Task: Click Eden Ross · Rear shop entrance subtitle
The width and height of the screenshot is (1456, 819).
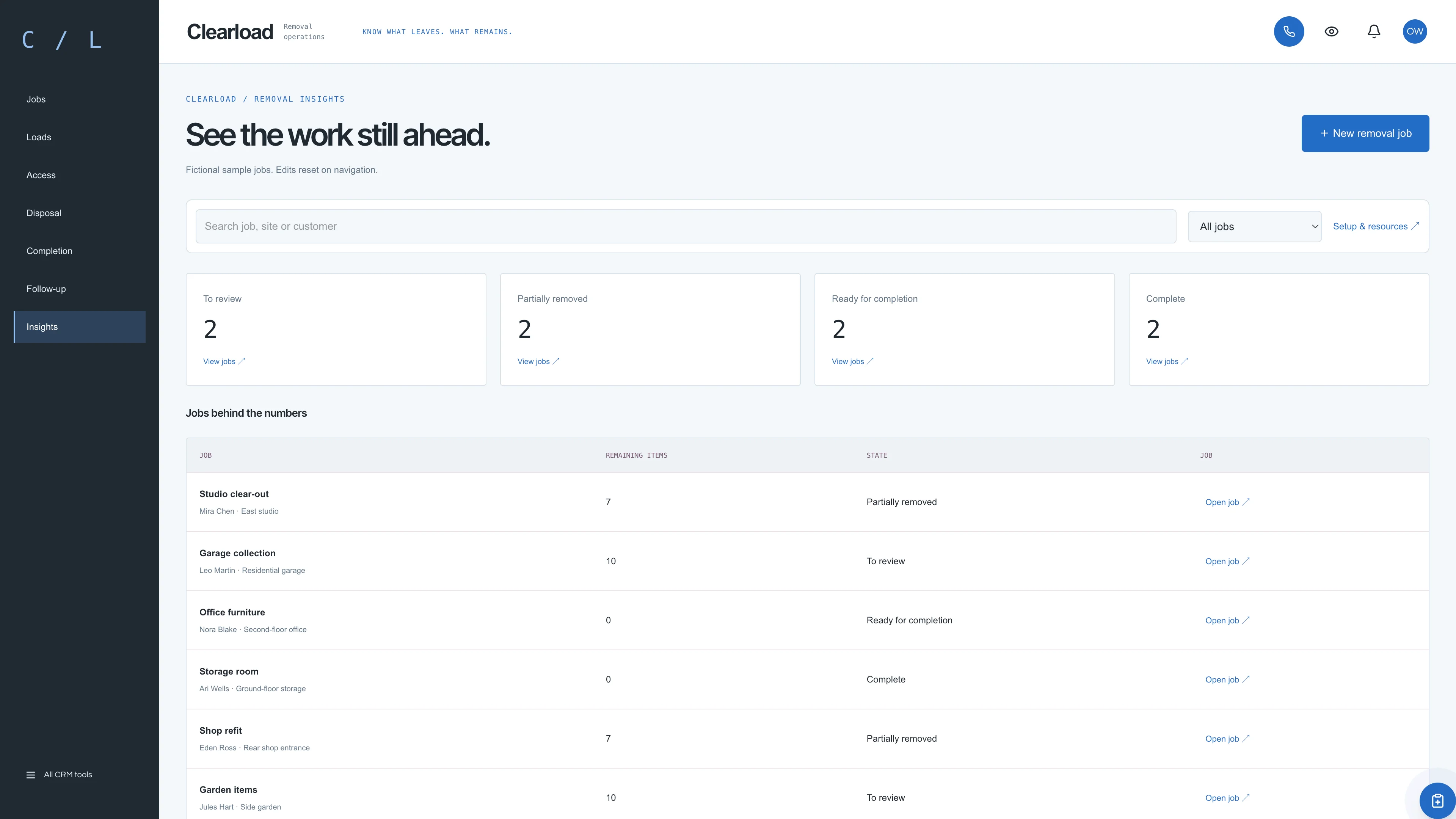Action: pos(254,748)
